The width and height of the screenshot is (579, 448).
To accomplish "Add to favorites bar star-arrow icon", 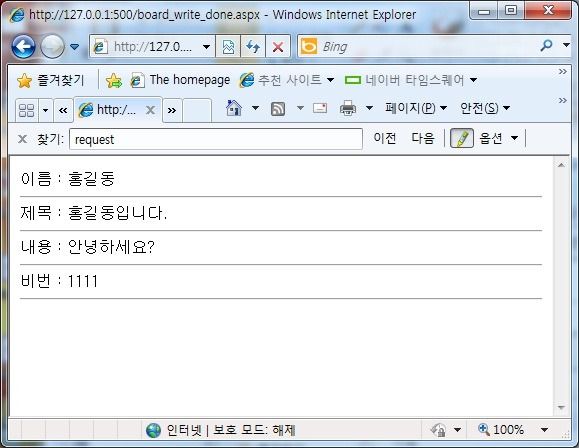I will click(x=114, y=80).
